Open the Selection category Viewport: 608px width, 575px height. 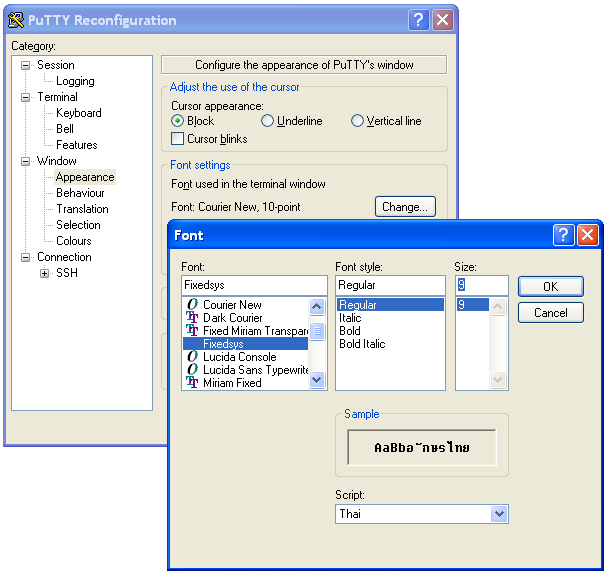coord(78,225)
